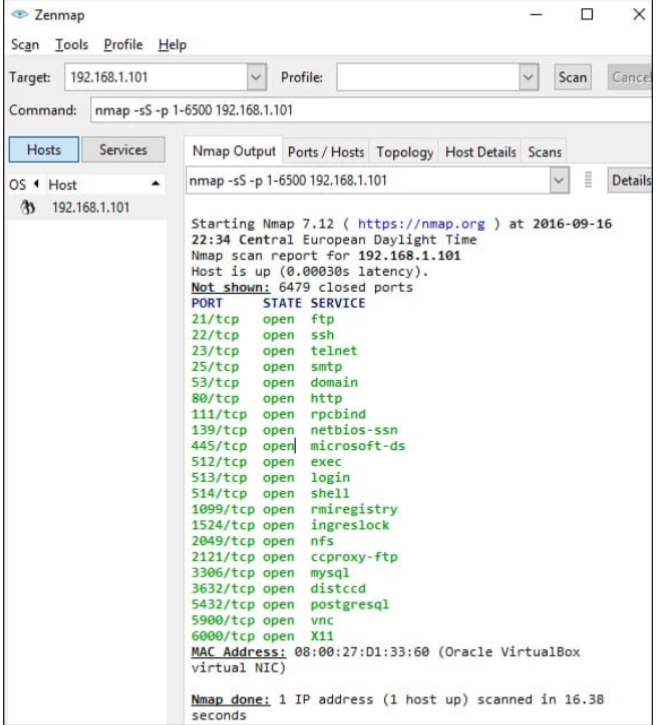Switch to the Host Details tab
This screenshot has width=657, height=725.
click(480, 152)
